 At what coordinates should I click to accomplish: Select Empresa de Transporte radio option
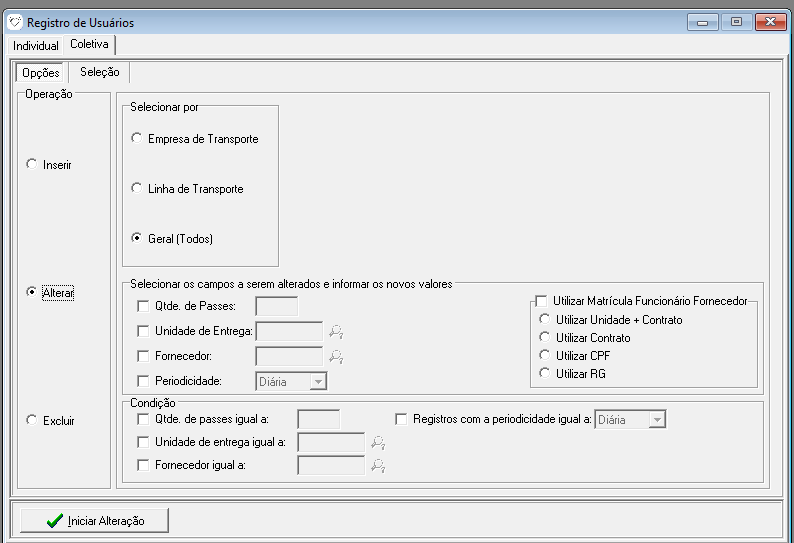coord(137,139)
